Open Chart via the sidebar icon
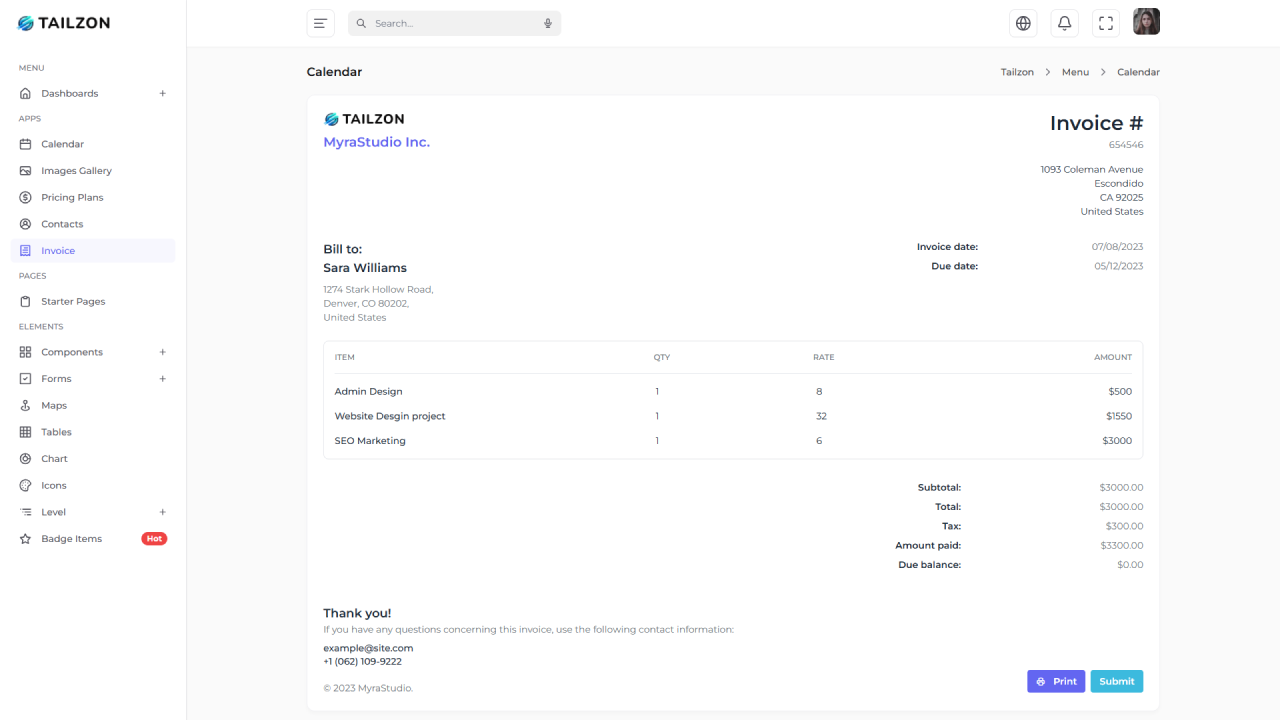 (23, 458)
